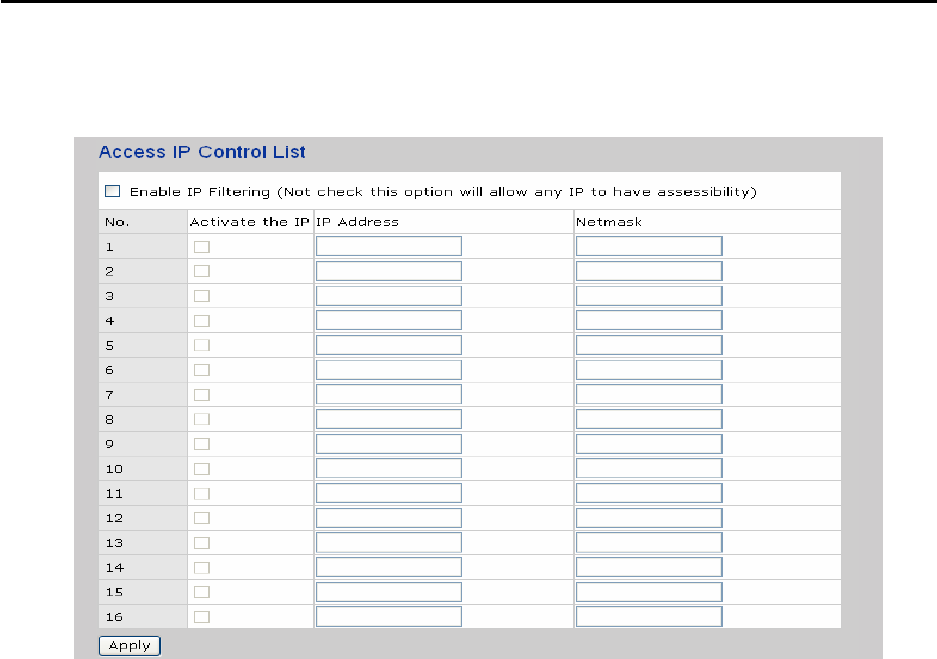Toggle Activate the IP checkbox for row 8

point(202,419)
